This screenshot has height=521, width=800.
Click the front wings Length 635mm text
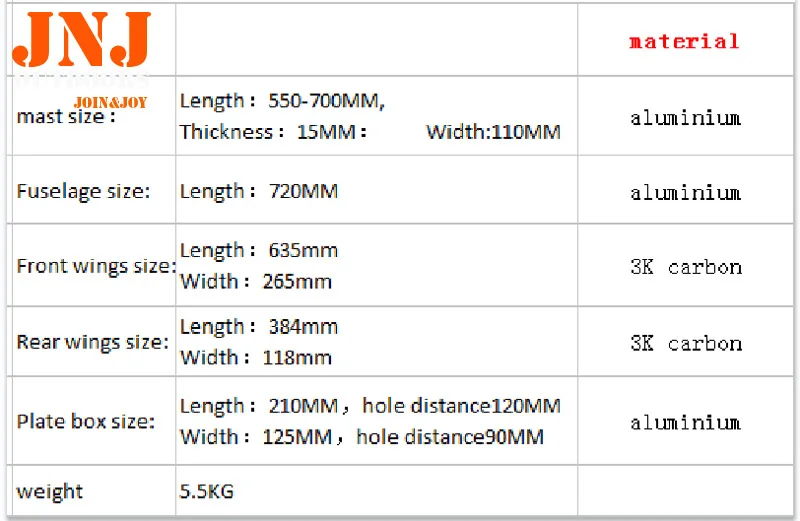point(258,250)
